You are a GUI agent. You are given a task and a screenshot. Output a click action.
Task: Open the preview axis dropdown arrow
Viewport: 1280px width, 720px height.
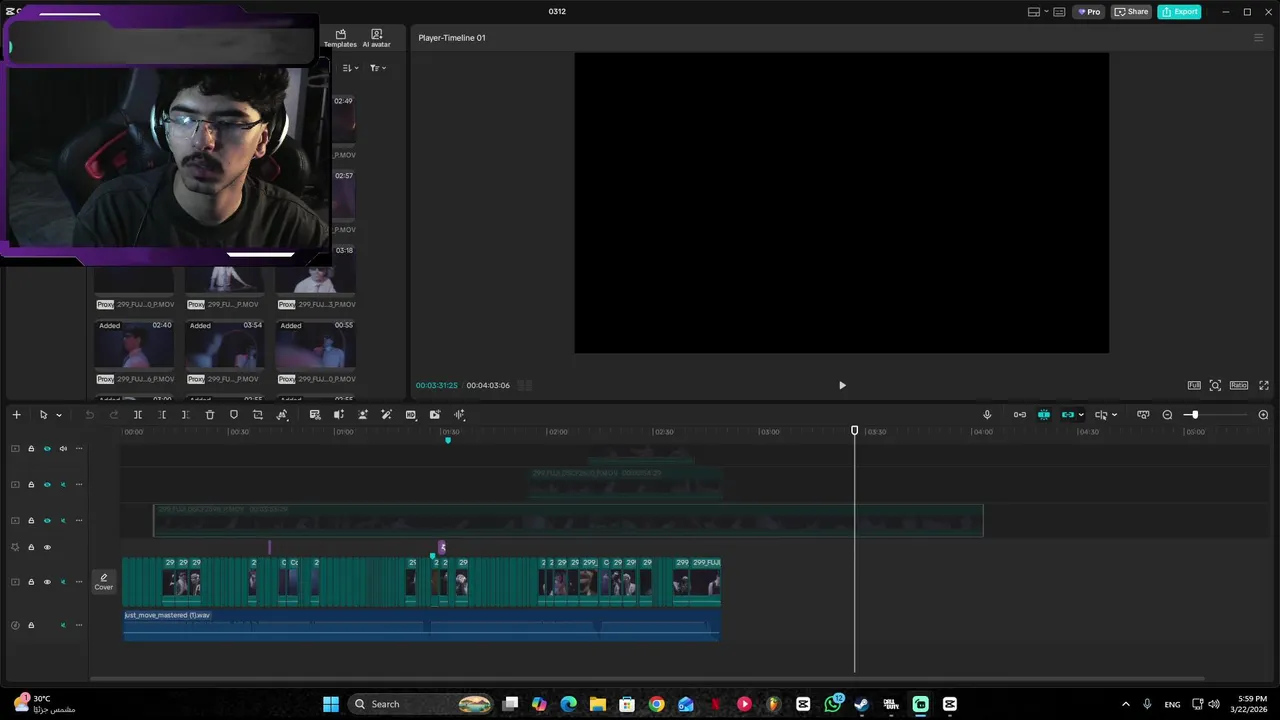click(1114, 415)
